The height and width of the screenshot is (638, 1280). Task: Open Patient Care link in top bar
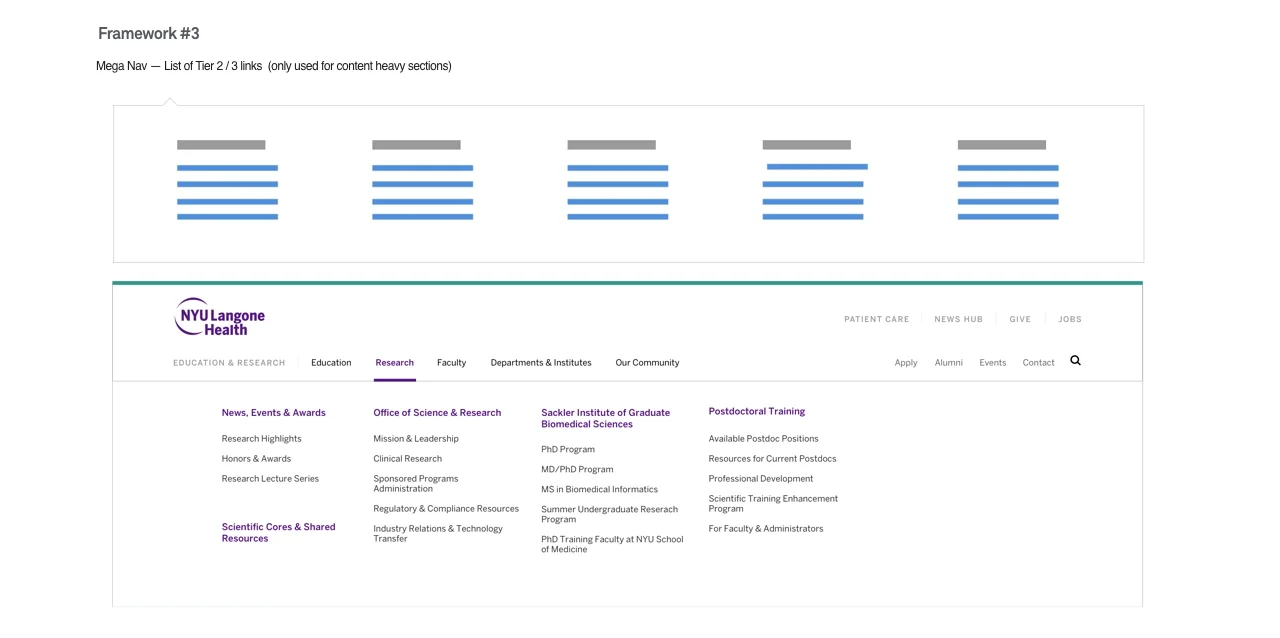pyautogui.click(x=876, y=320)
